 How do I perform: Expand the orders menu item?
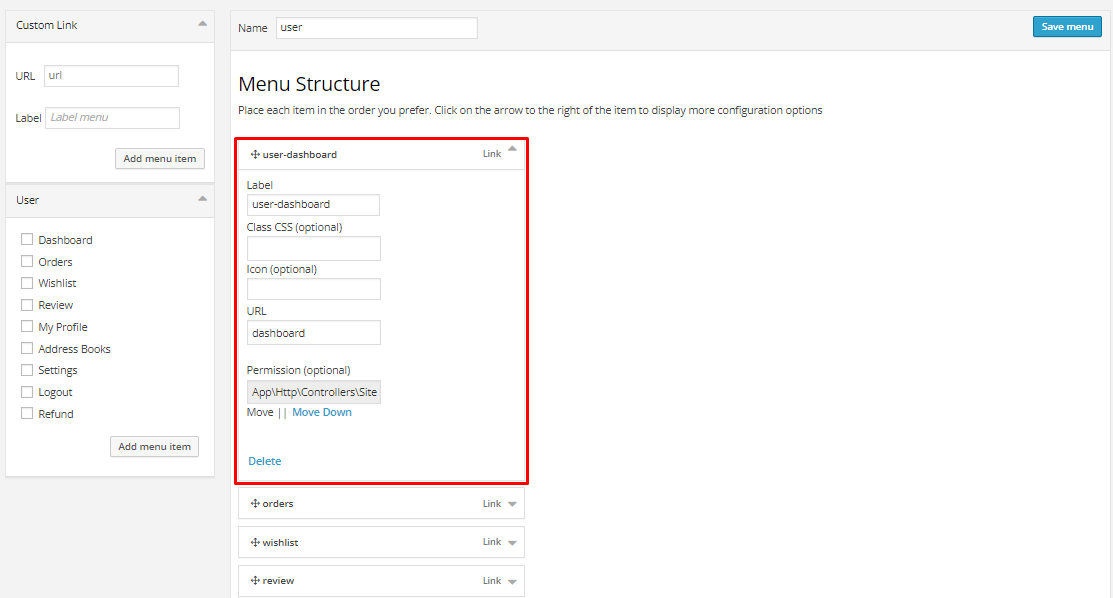click(x=512, y=504)
